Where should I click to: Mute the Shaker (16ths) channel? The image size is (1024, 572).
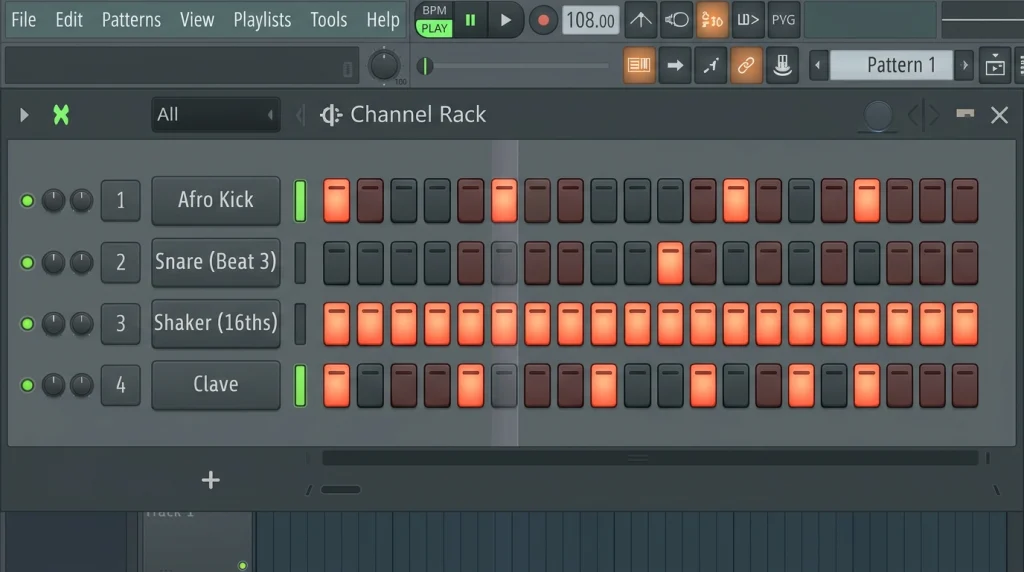point(27,323)
